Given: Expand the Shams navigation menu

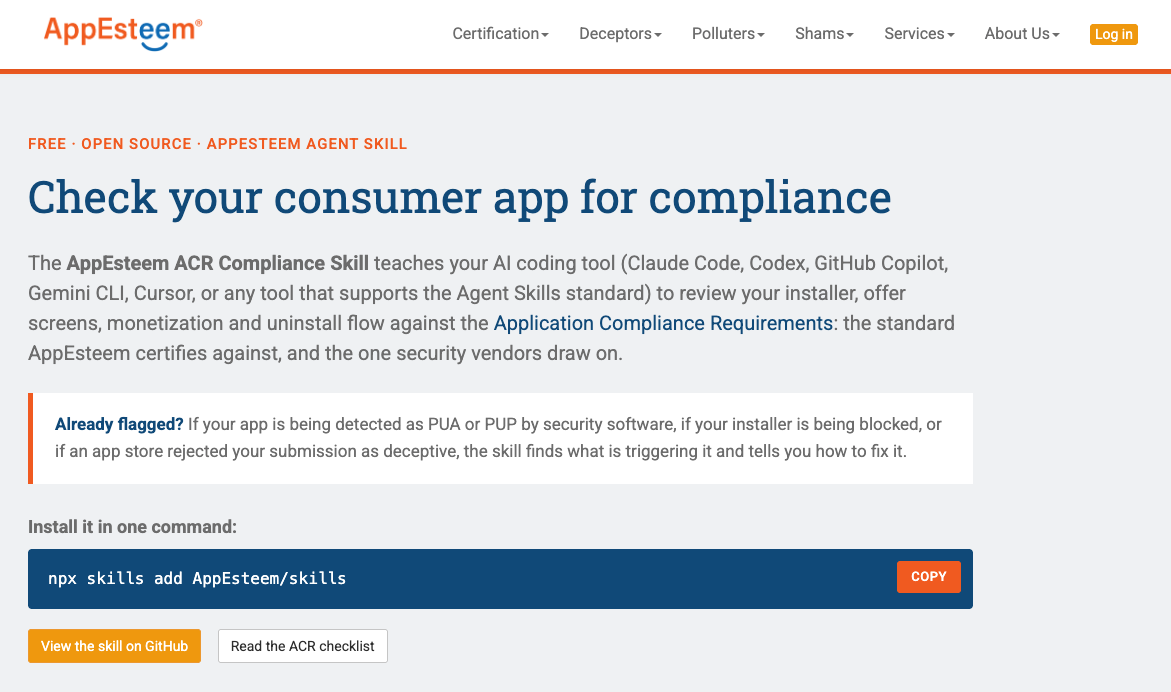Looking at the screenshot, I should [x=824, y=34].
